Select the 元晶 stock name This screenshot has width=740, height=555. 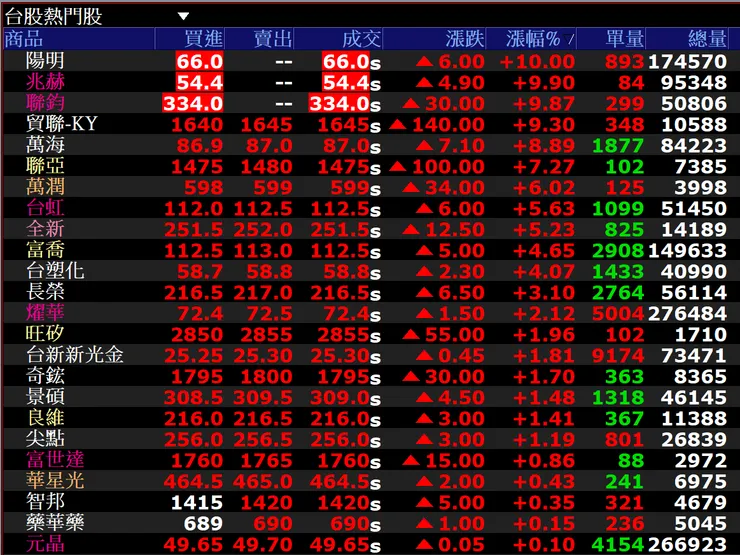point(45,544)
